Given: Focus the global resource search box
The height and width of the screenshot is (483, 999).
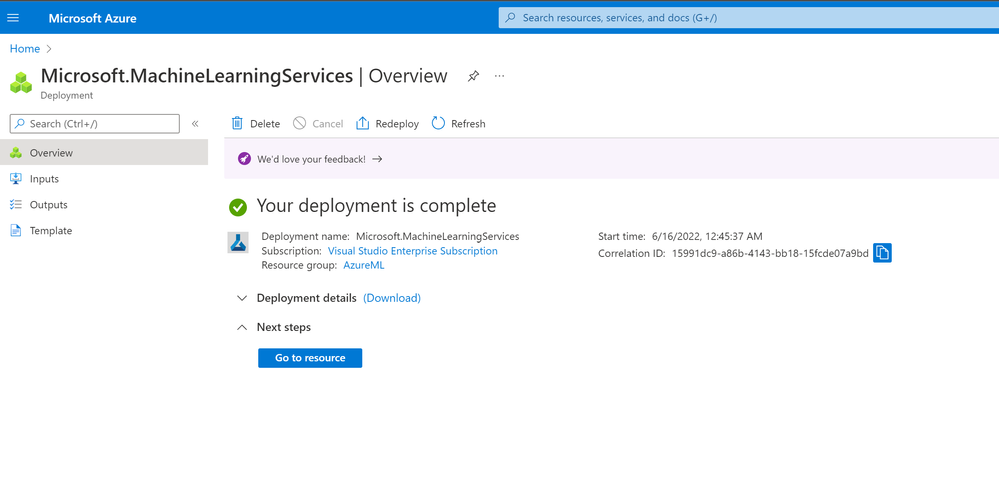Looking at the screenshot, I should point(749,18).
